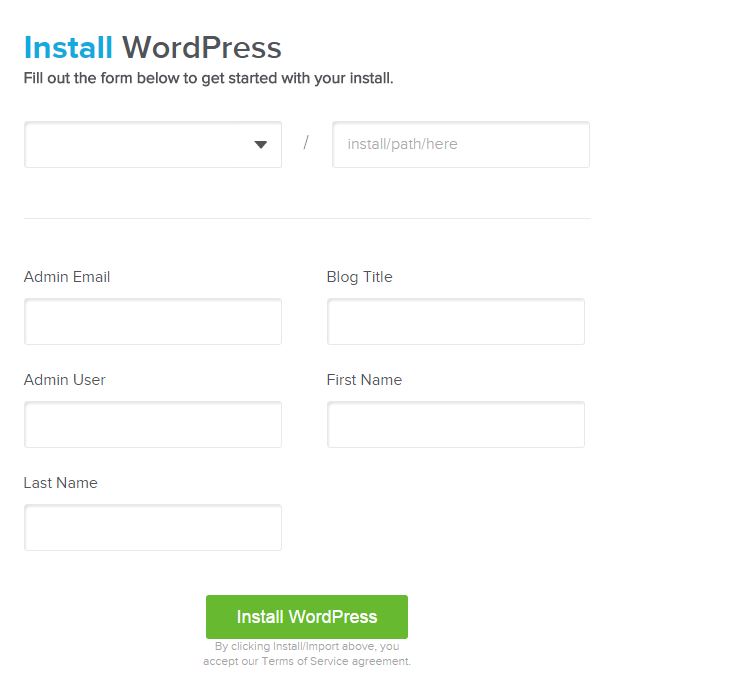
Task: Click the green Install WordPress button
Action: (x=307, y=617)
